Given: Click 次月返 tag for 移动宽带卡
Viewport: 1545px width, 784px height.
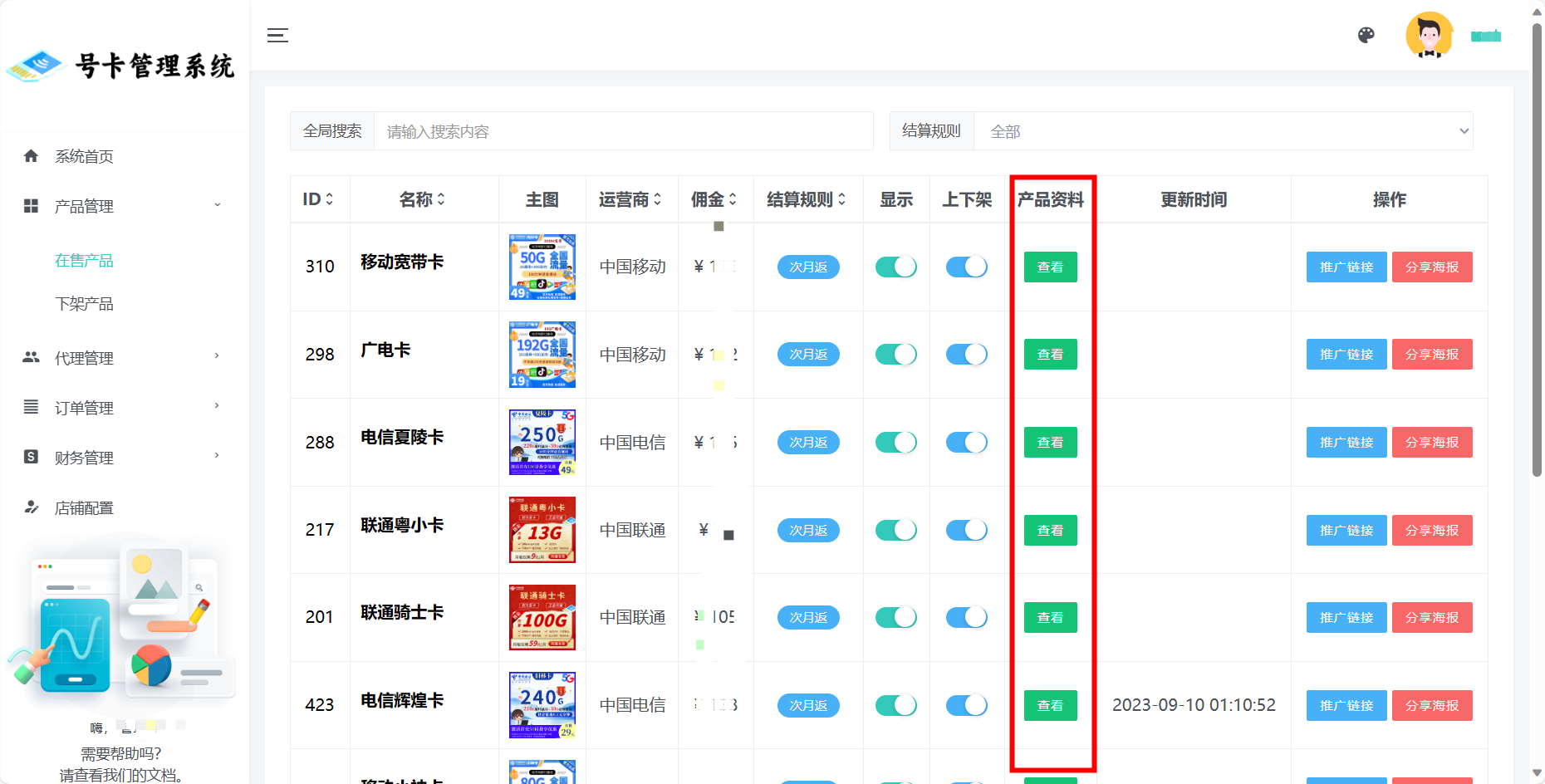Looking at the screenshot, I should (x=808, y=267).
